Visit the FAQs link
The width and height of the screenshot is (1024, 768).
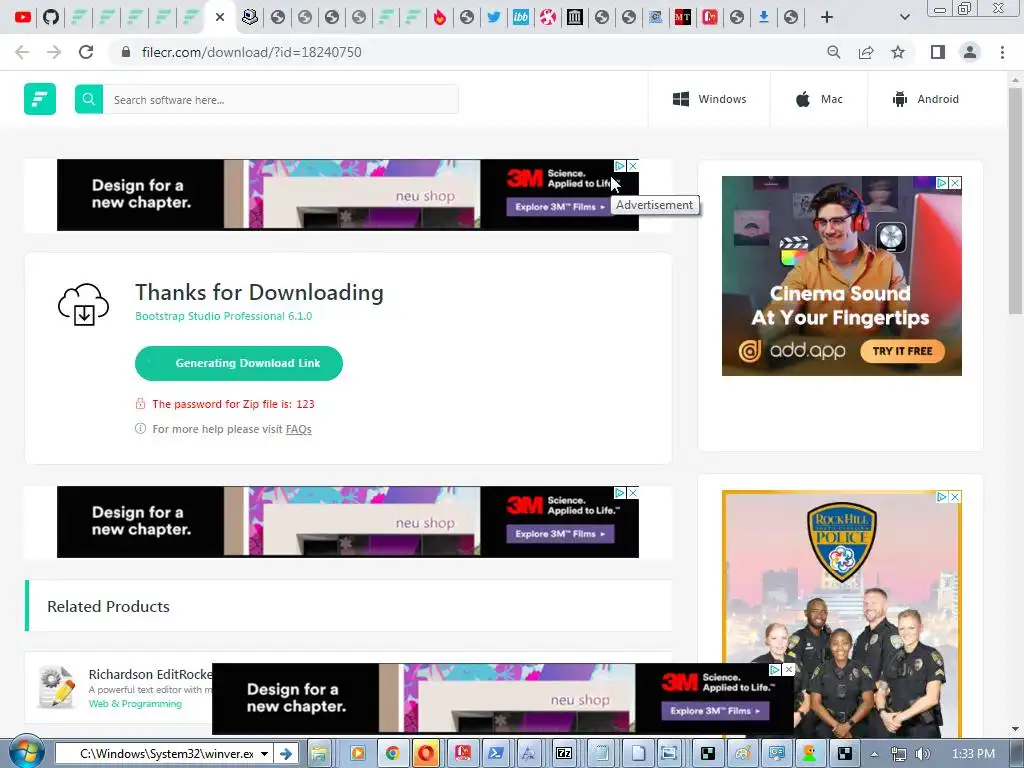click(x=298, y=429)
